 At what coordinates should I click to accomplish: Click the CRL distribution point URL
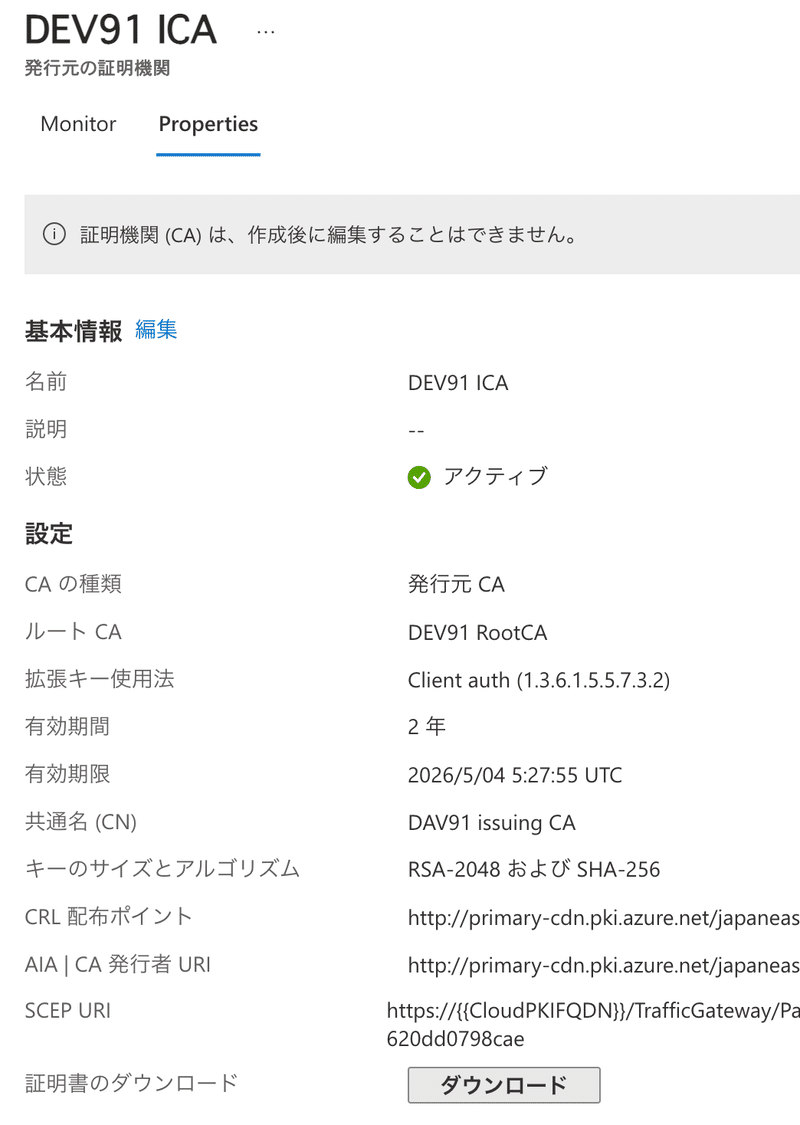[603, 918]
